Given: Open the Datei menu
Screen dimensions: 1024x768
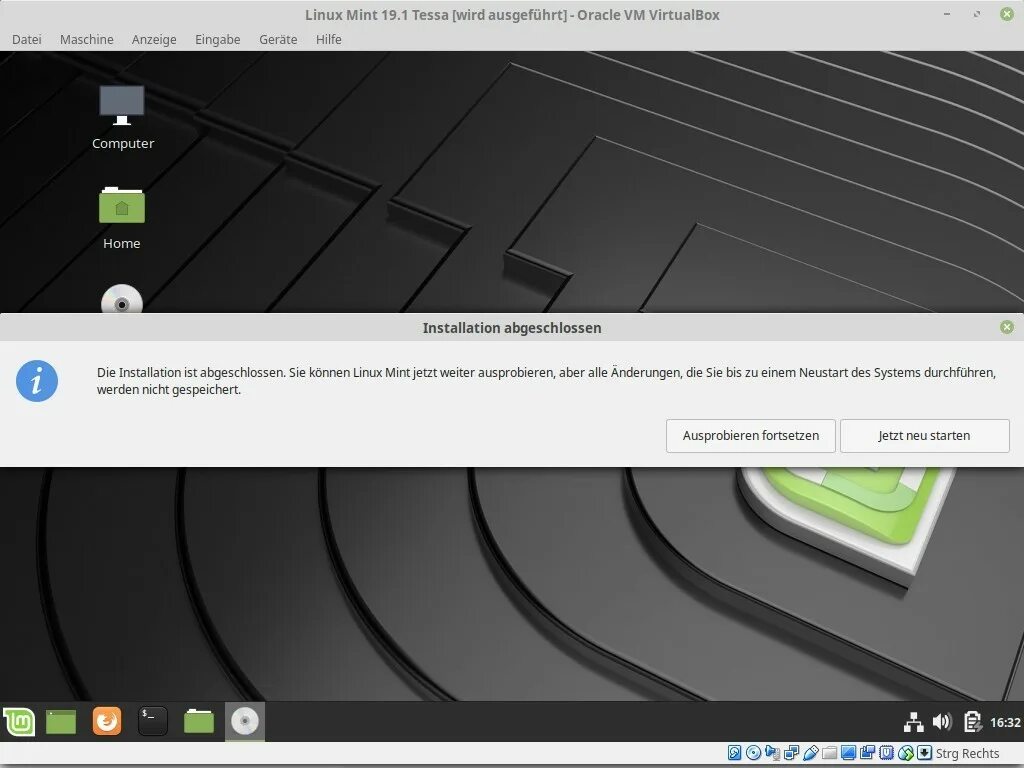Looking at the screenshot, I should pyautogui.click(x=27, y=39).
